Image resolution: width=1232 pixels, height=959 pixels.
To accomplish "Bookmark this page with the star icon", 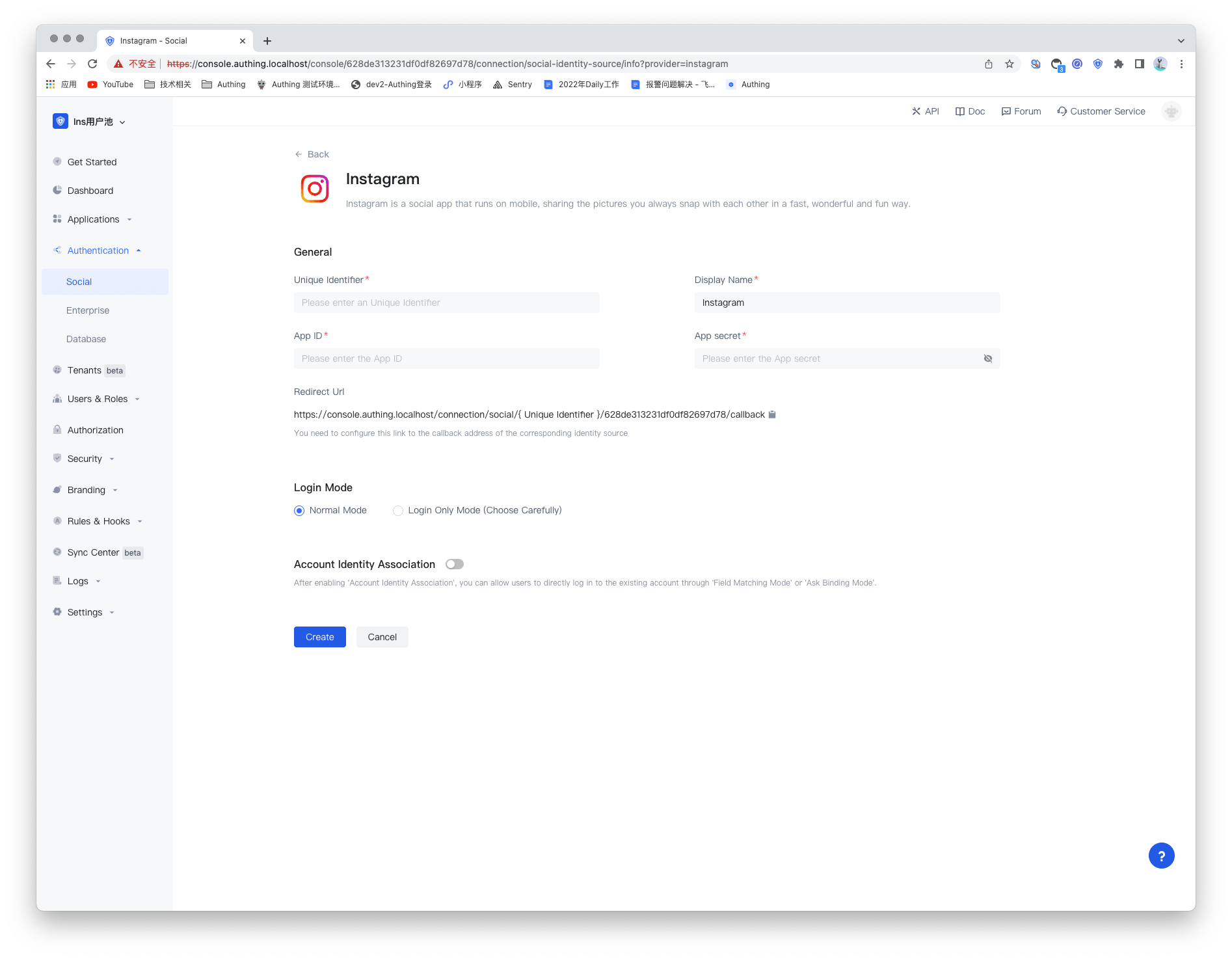I will (x=1009, y=64).
